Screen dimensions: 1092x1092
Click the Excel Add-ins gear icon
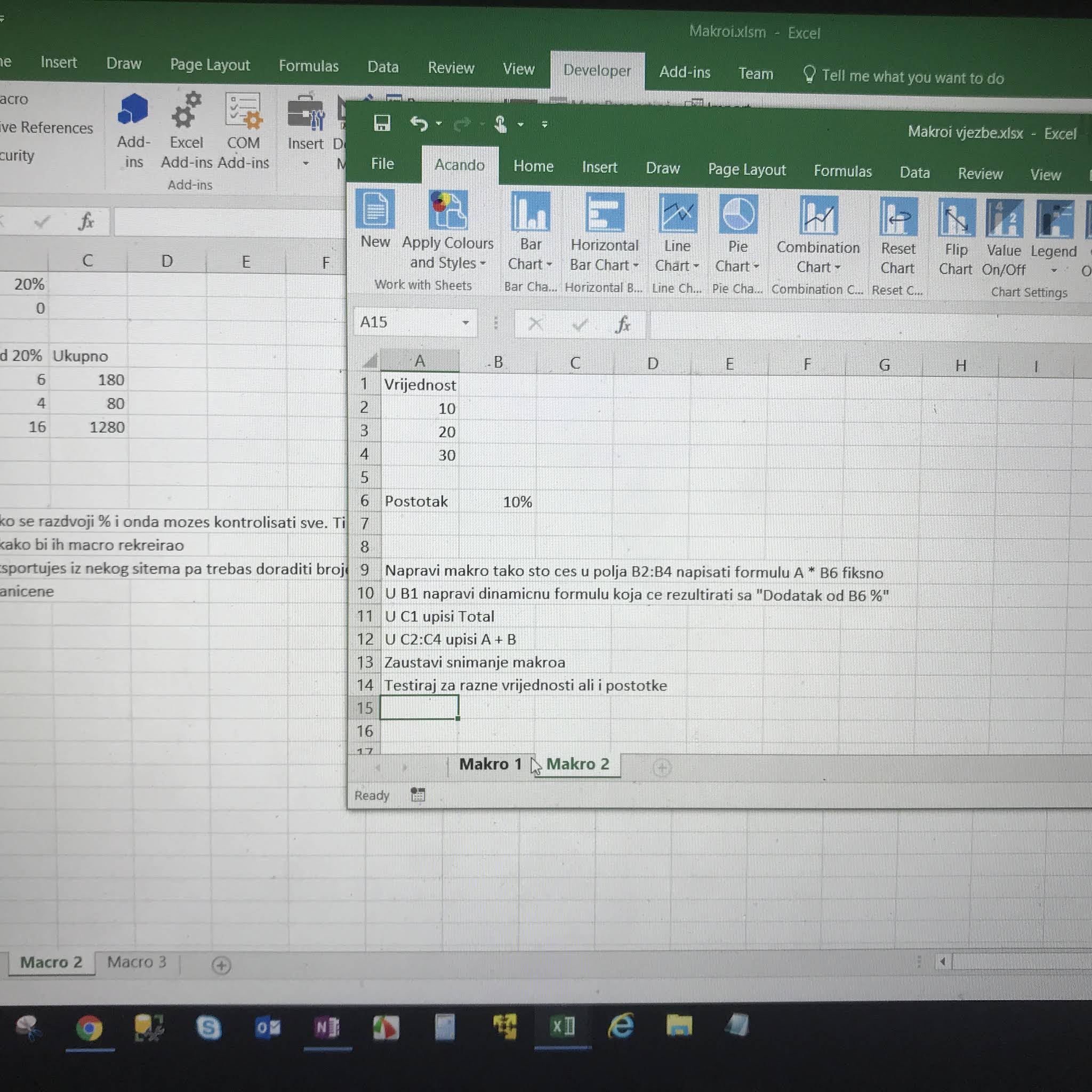[x=187, y=110]
